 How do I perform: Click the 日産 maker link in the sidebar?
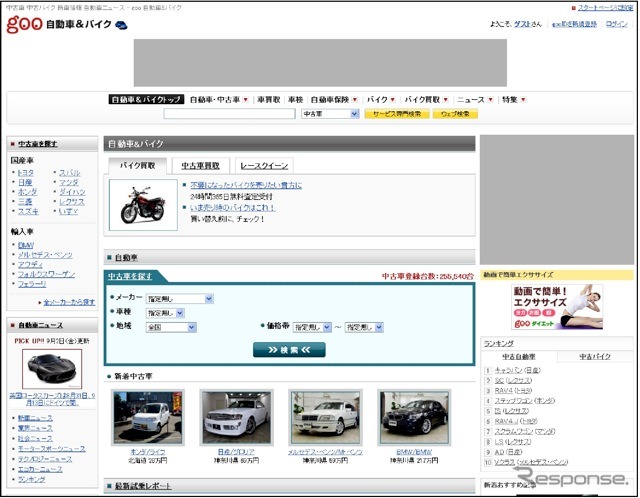[x=25, y=182]
